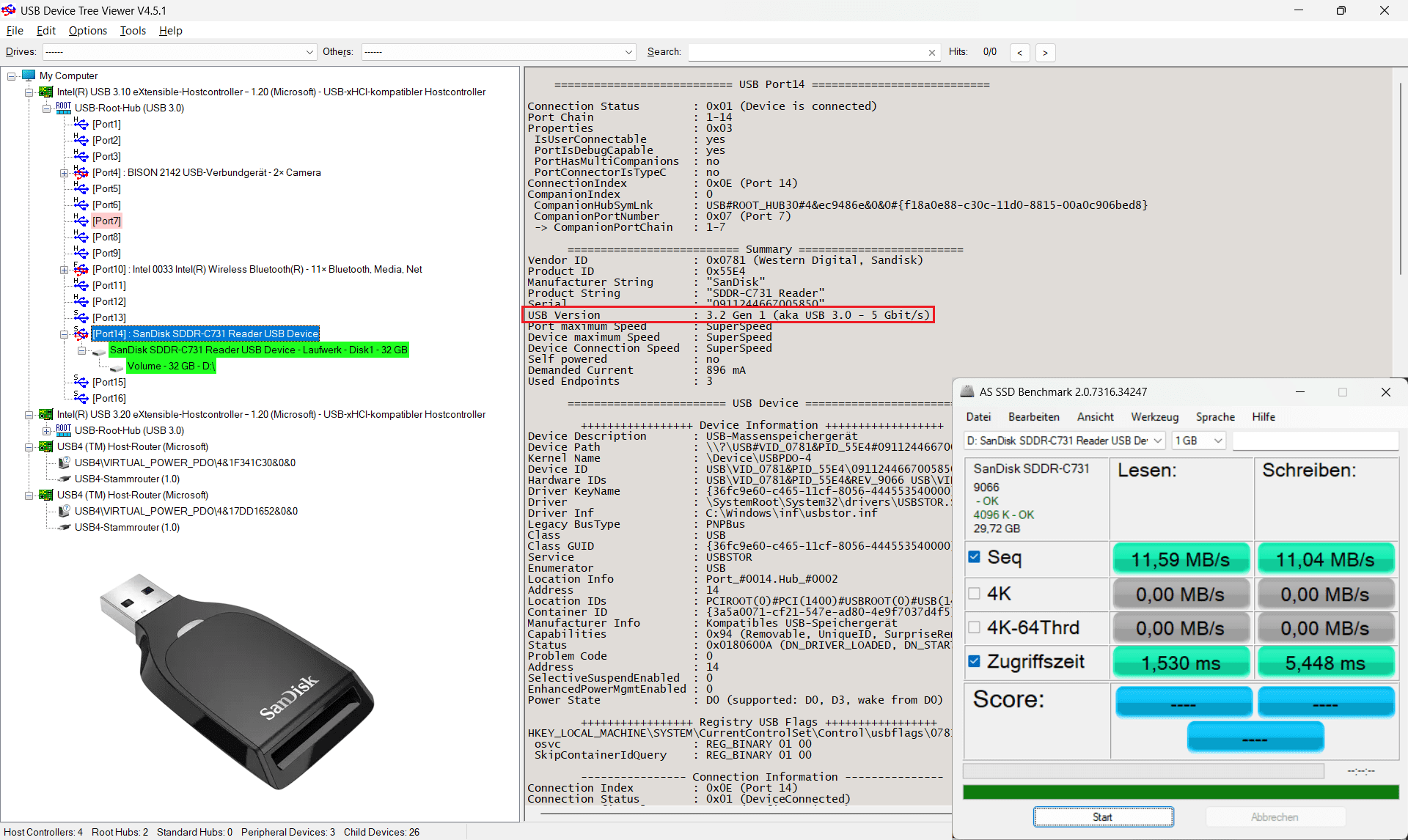Select the second USB4-Stammrouter (1.0) item
Viewport: 1408px width, 840px height.
[x=127, y=527]
